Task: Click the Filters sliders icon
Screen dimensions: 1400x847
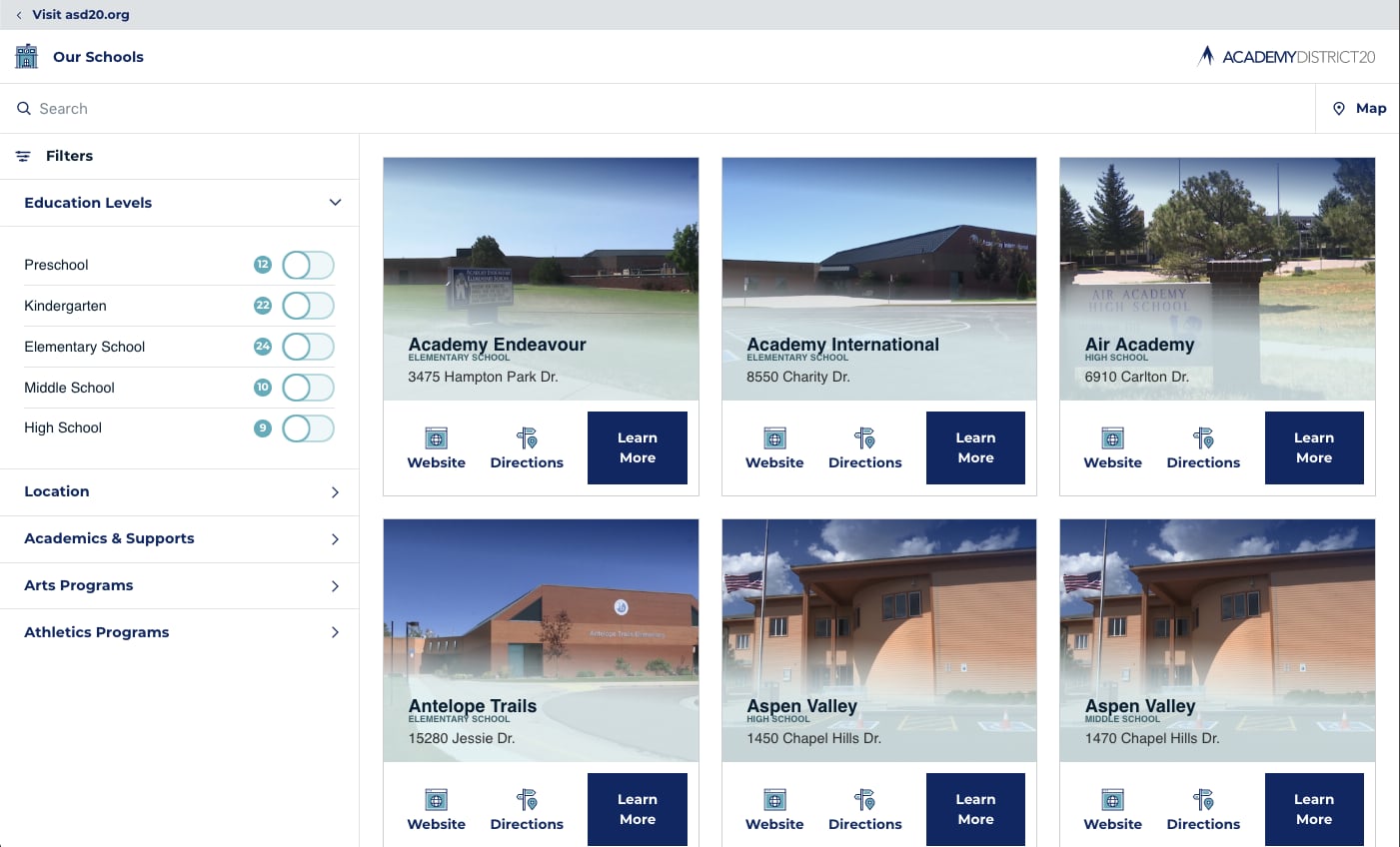Action: point(23,156)
